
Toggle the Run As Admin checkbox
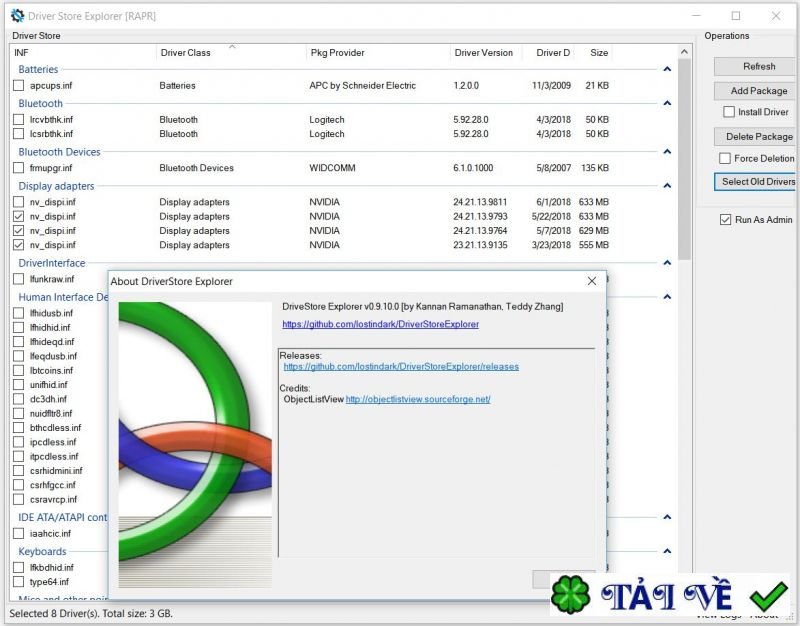coord(725,220)
